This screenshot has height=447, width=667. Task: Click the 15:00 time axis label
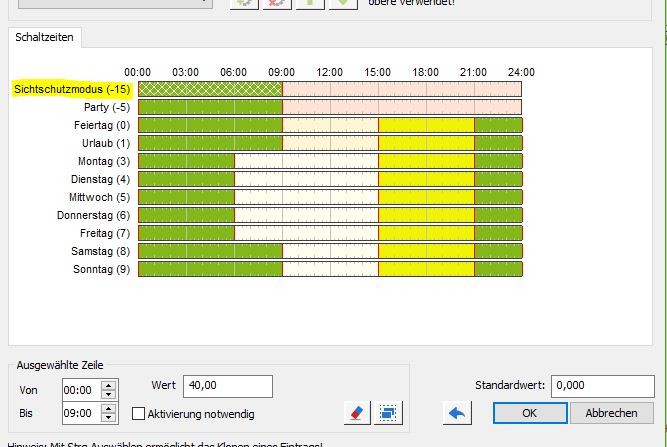(x=377, y=72)
